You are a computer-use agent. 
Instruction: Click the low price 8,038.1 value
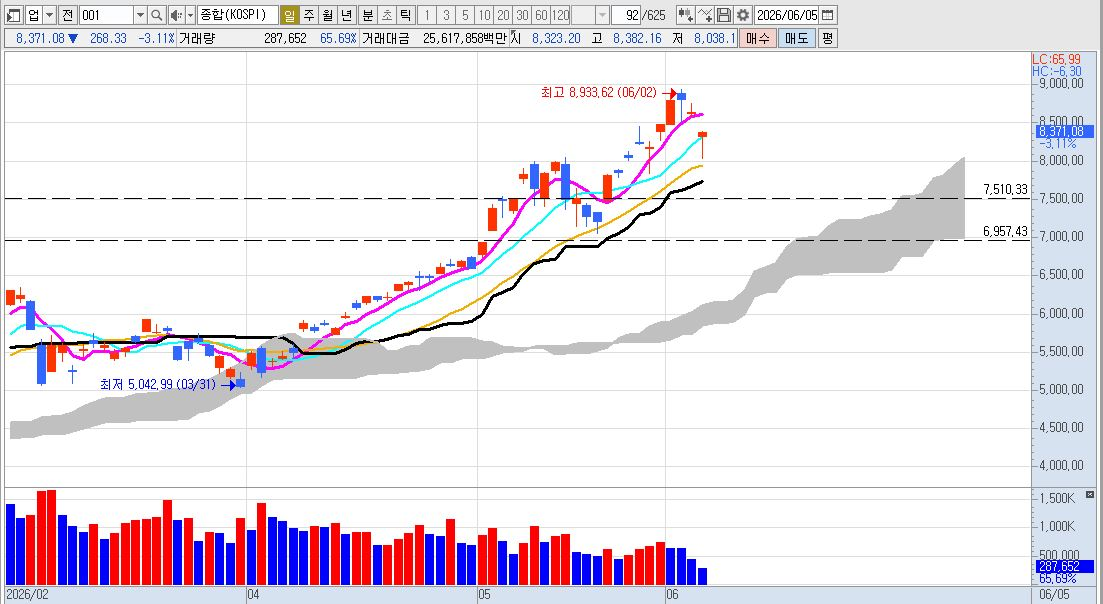[713, 38]
